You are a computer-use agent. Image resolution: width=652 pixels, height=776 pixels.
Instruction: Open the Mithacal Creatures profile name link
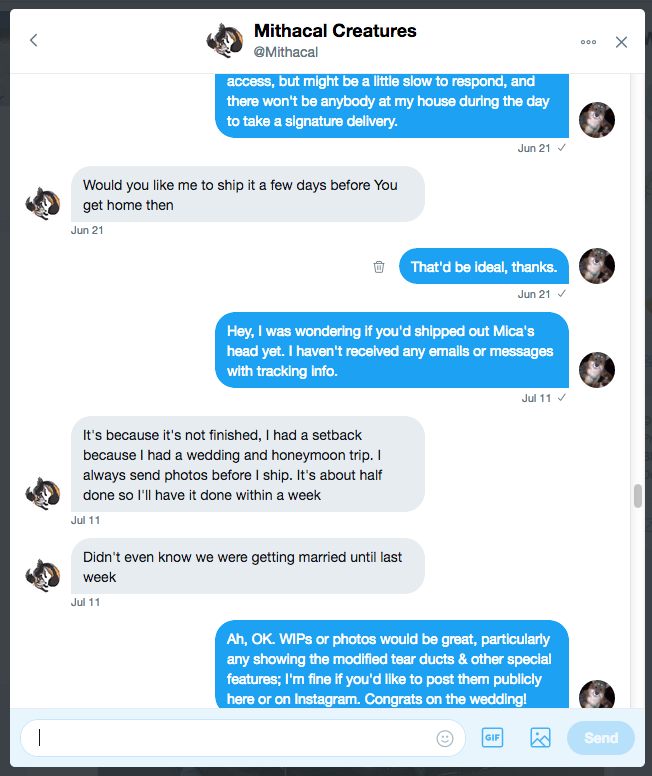(335, 31)
